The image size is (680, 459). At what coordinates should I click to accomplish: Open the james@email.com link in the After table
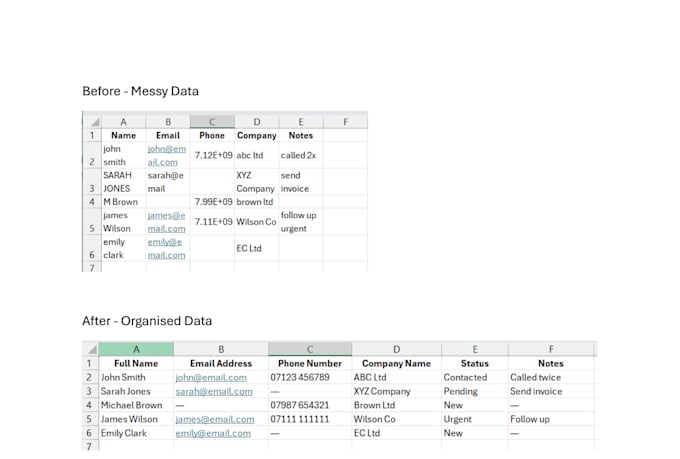[x=215, y=419]
